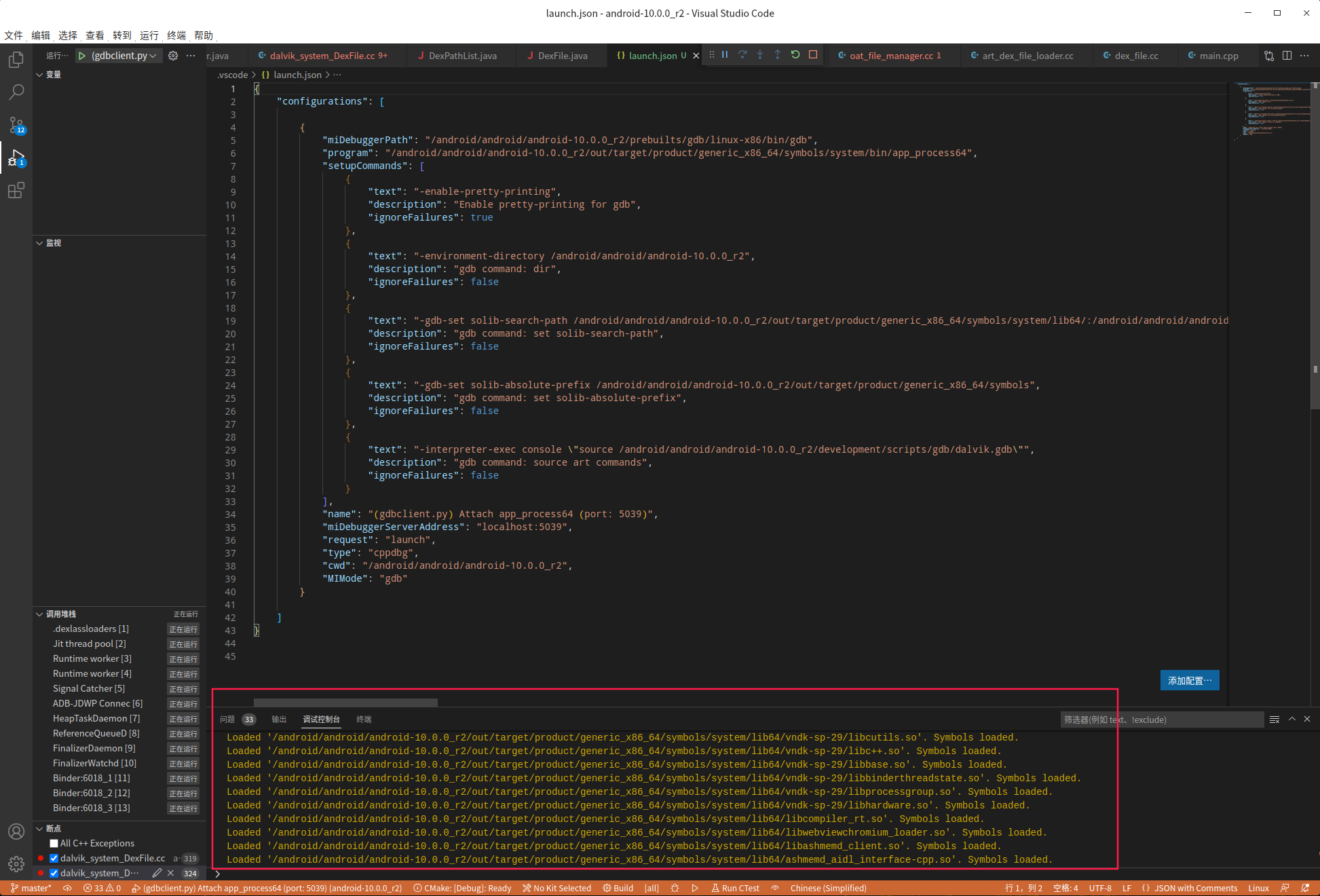Click the 添加配置 add configuration button

click(x=1189, y=680)
